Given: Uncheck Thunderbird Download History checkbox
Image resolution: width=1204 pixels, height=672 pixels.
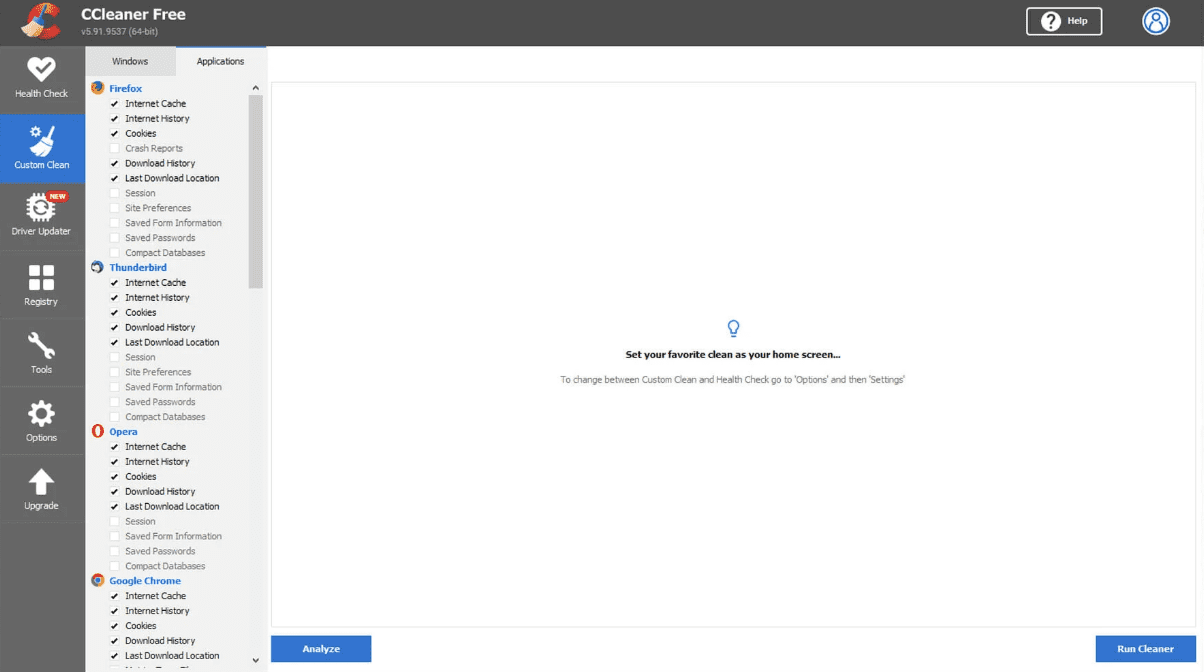Looking at the screenshot, I should (115, 327).
